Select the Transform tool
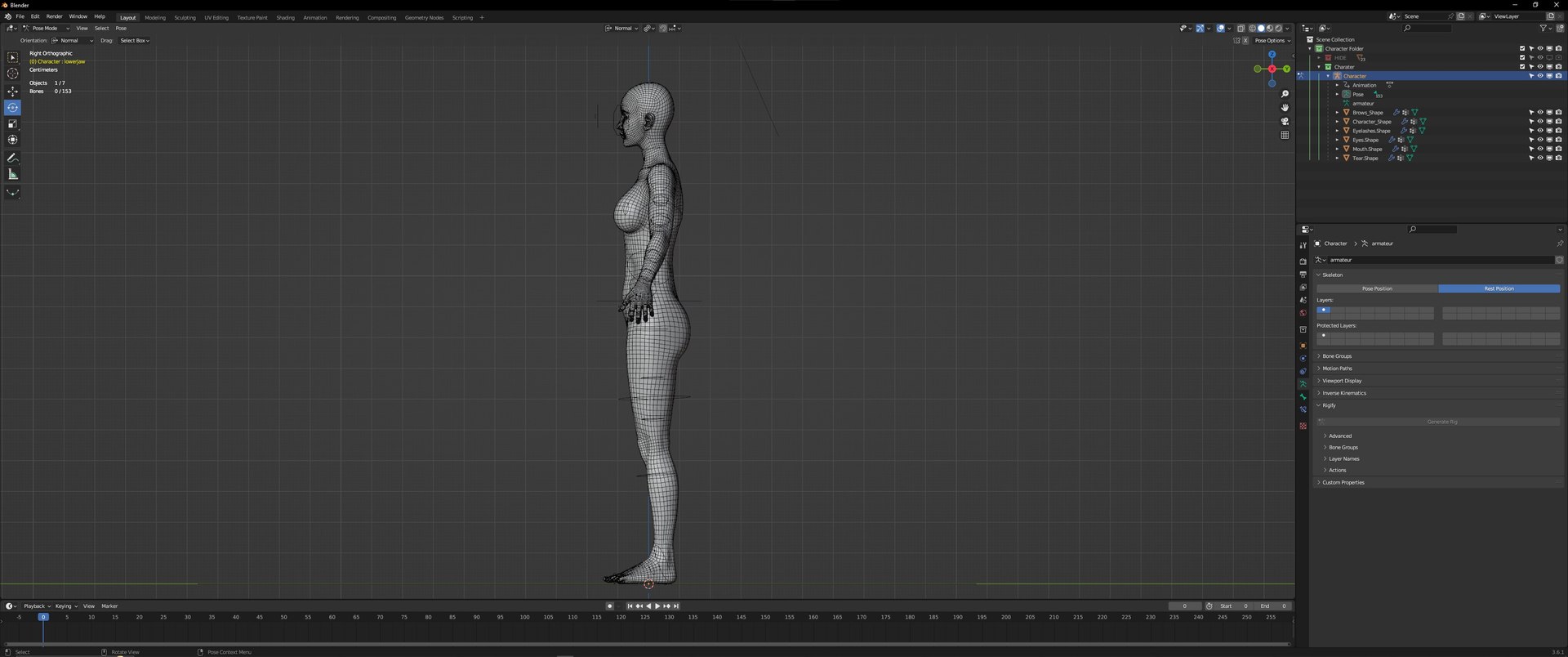Viewport: 1568px width, 657px height. [x=12, y=141]
